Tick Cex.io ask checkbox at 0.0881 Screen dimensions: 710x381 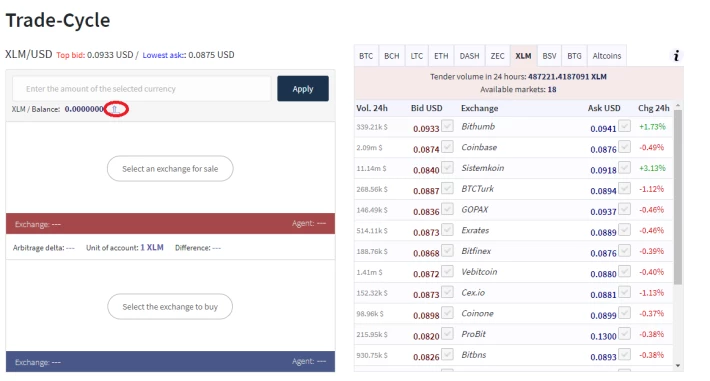pos(624,292)
